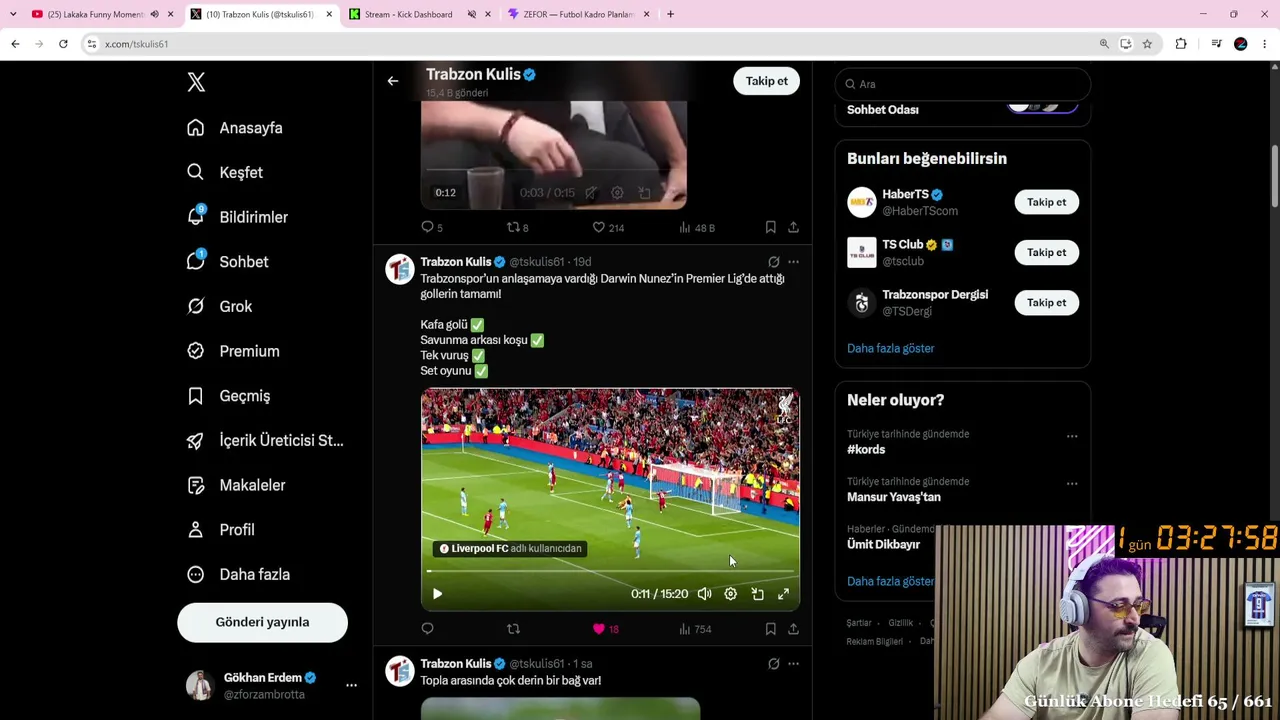Viewport: 1280px width, 720px height.
Task: Open the browser tab search dropdown
Action: (13, 14)
